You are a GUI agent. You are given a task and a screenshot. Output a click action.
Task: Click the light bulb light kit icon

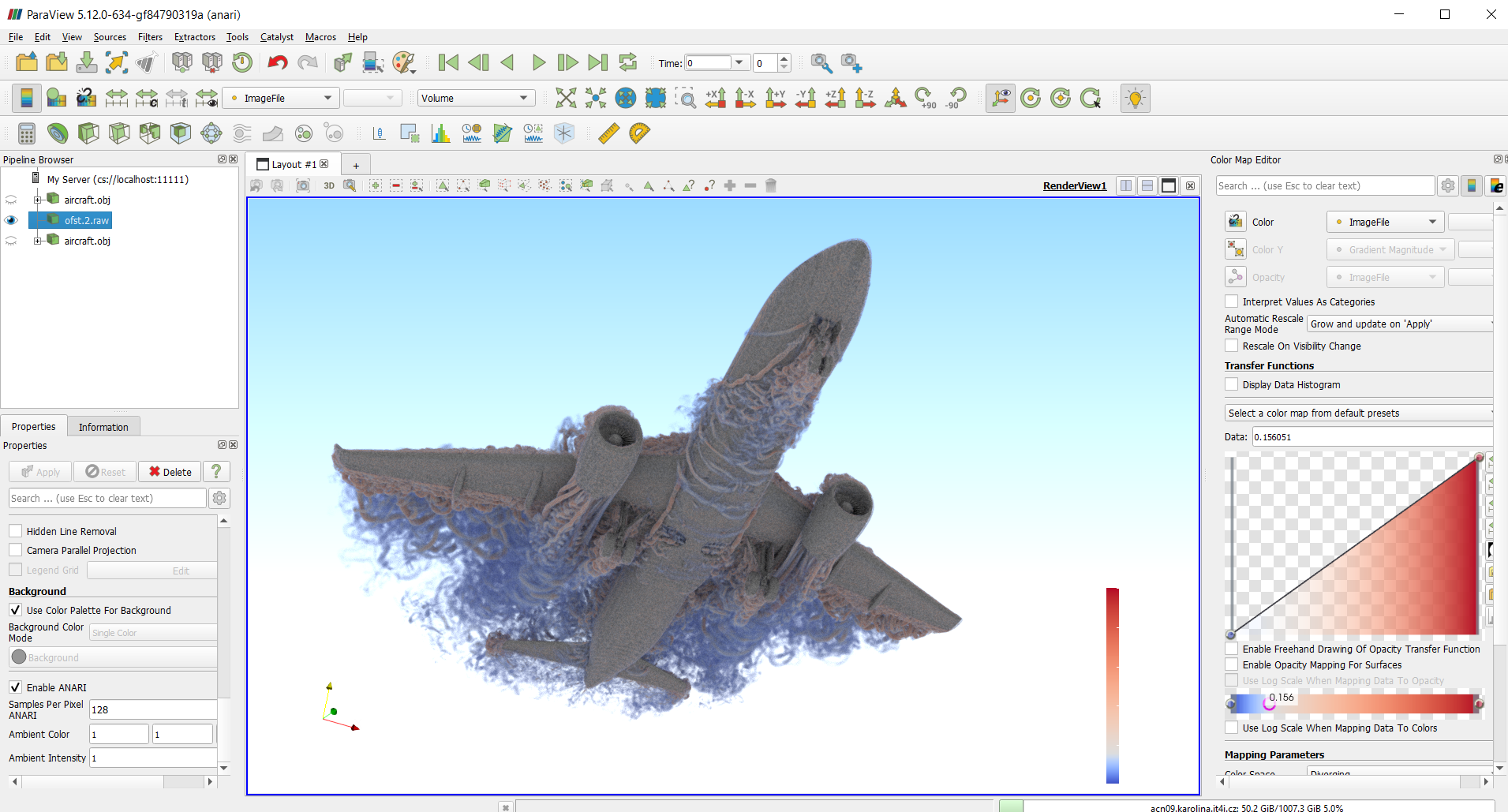click(x=1135, y=98)
